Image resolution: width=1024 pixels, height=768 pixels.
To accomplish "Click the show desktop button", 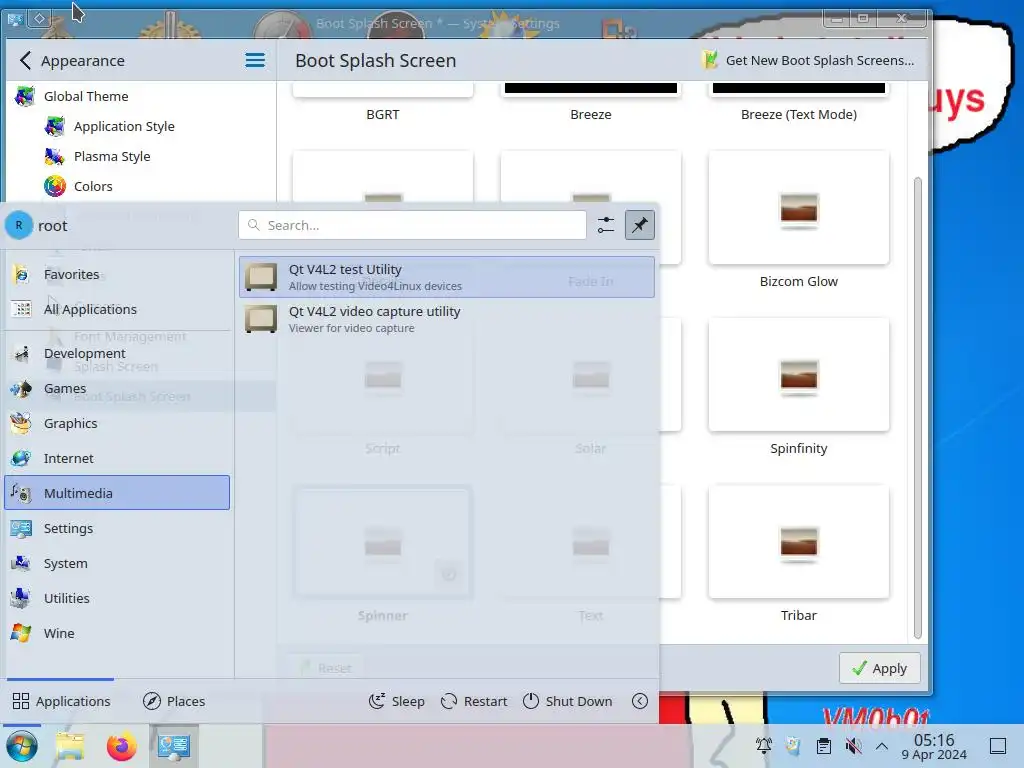I will coord(997,746).
